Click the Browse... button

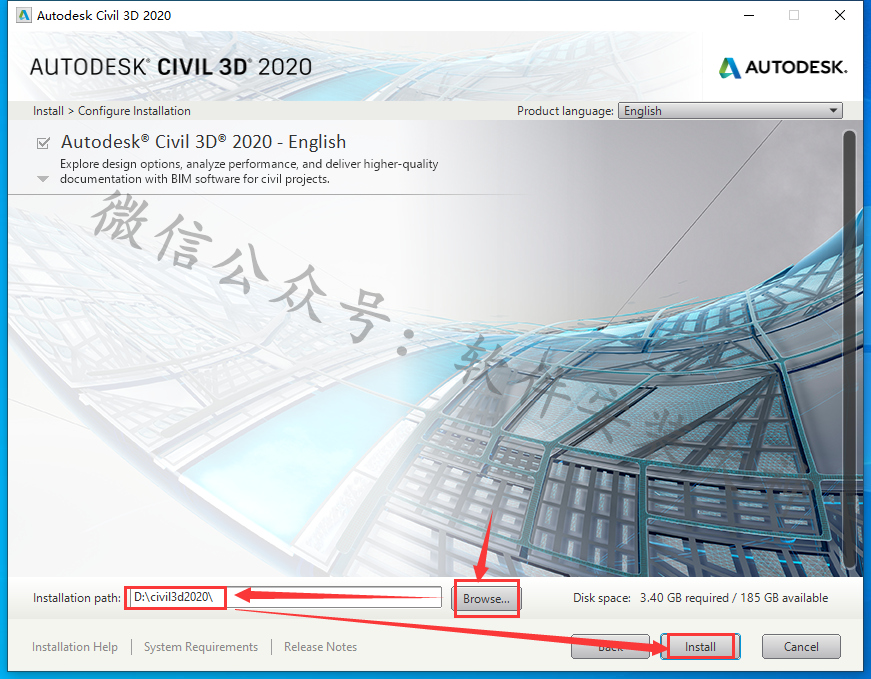pos(487,598)
